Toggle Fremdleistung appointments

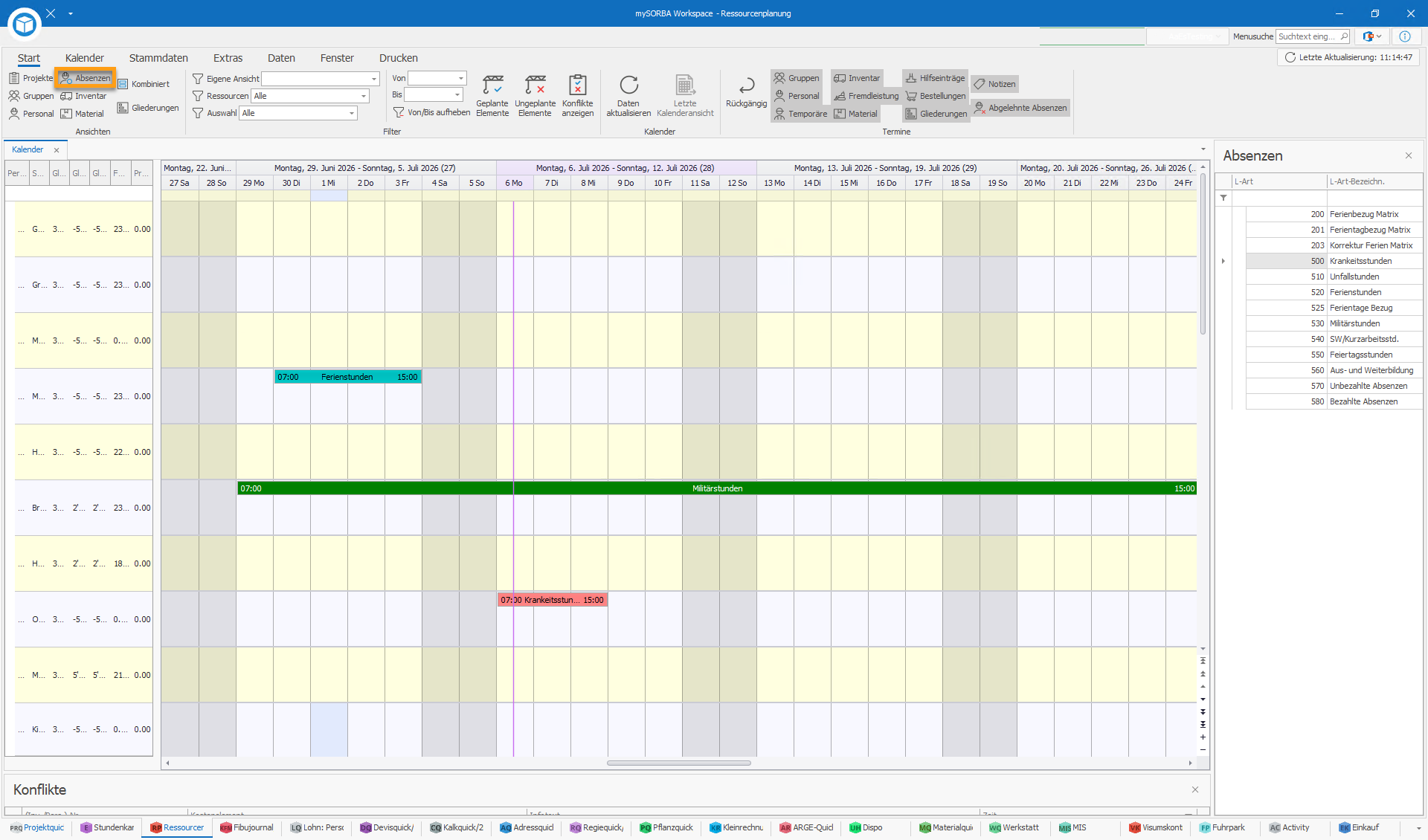(866, 96)
